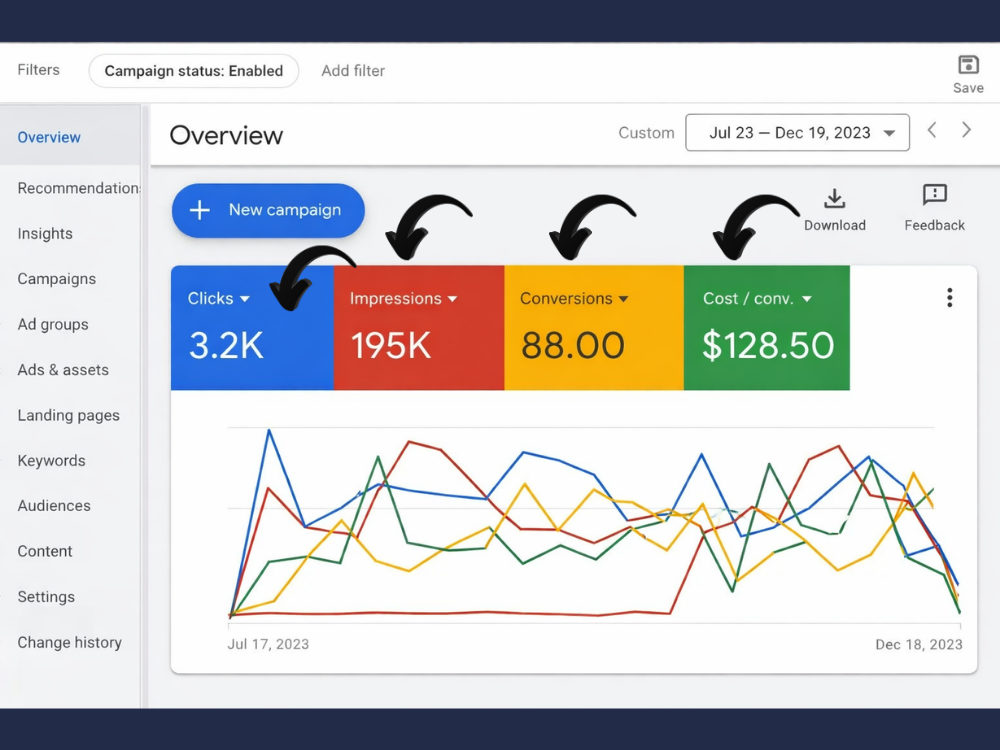Click the yellow Conversions 88.00 card

point(594,327)
